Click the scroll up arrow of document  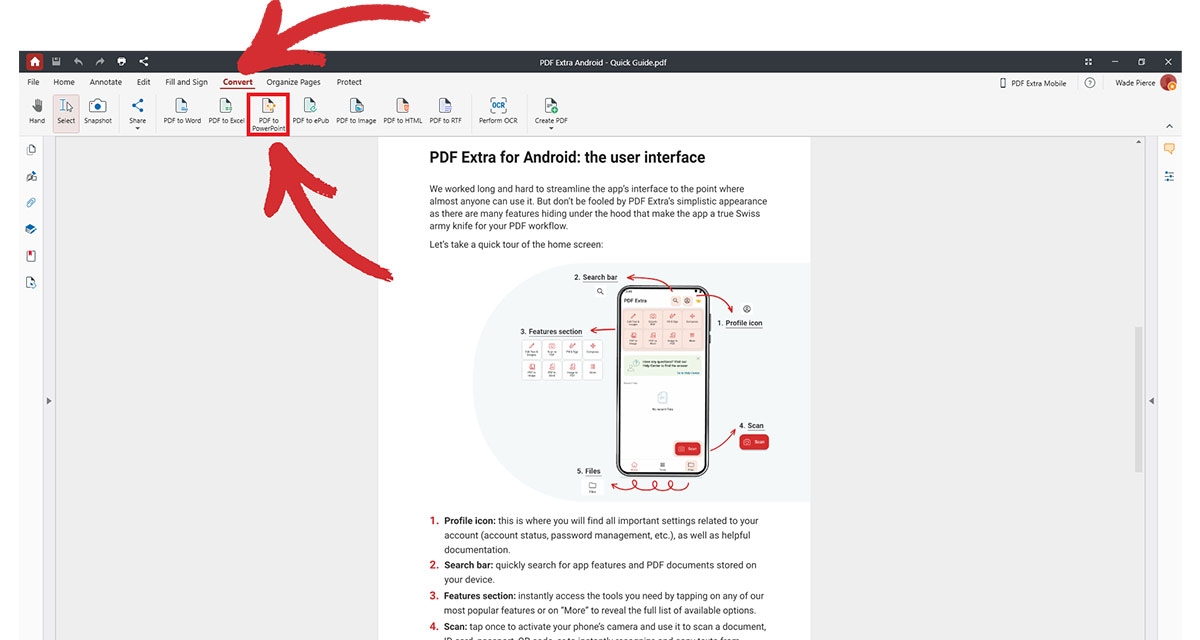[1138, 143]
